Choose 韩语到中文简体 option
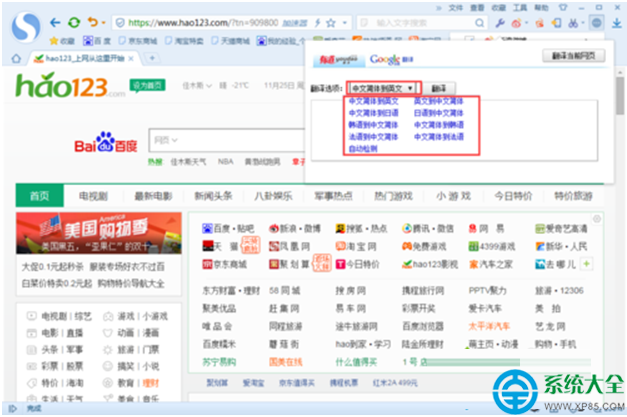Image resolution: width=627 pixels, height=417 pixels. [373, 125]
